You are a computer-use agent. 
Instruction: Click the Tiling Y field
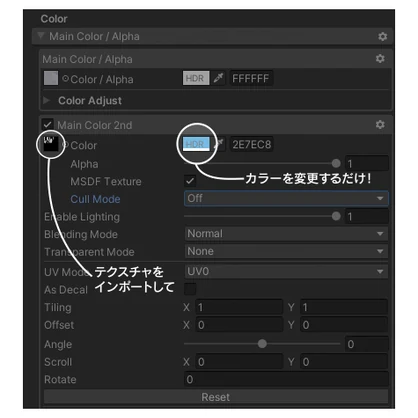[344, 307]
